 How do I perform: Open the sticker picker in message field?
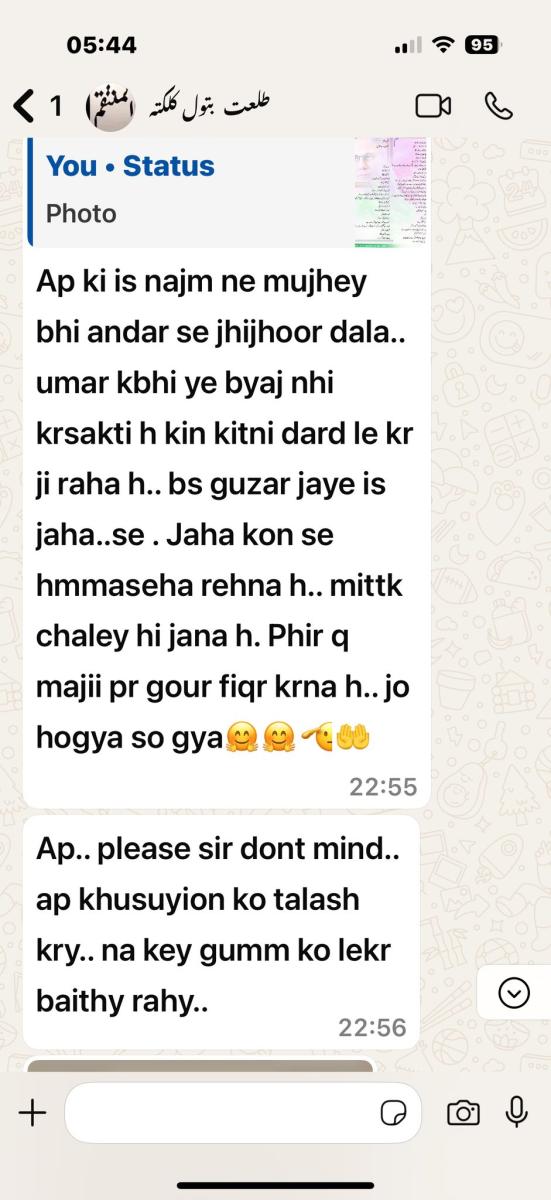(393, 1113)
